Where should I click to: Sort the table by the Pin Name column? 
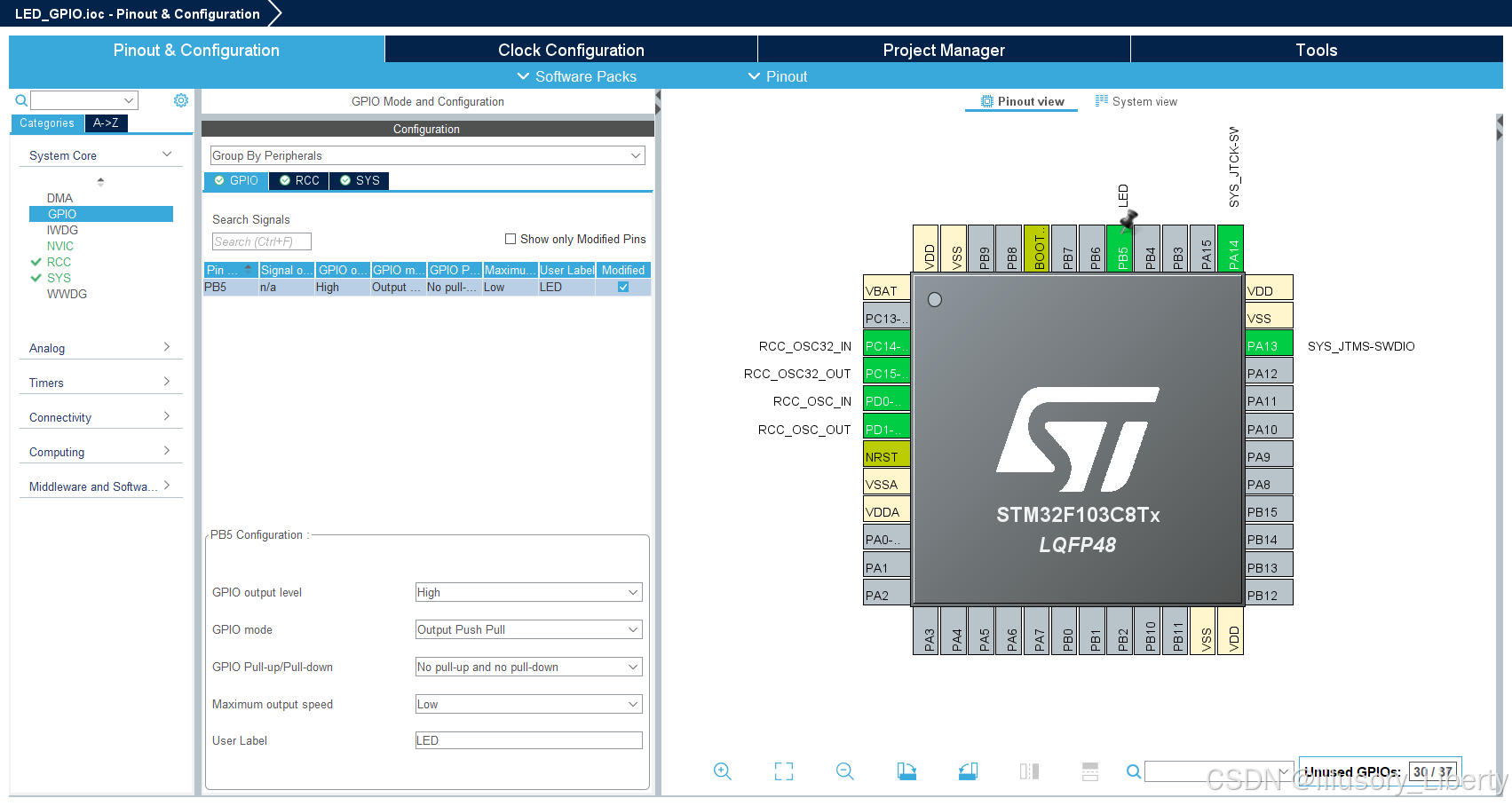[x=230, y=270]
